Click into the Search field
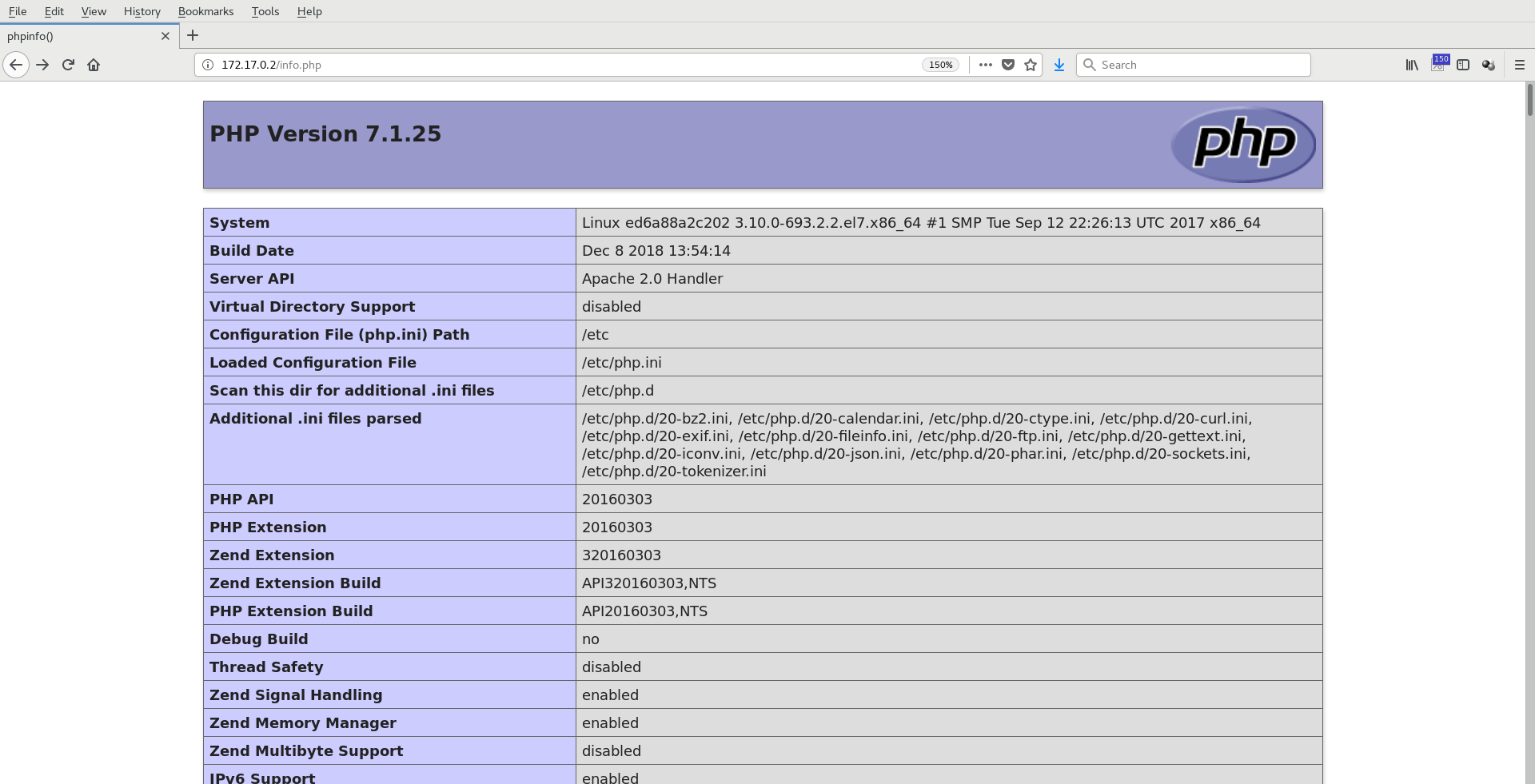The height and width of the screenshot is (784, 1535). point(1199,65)
